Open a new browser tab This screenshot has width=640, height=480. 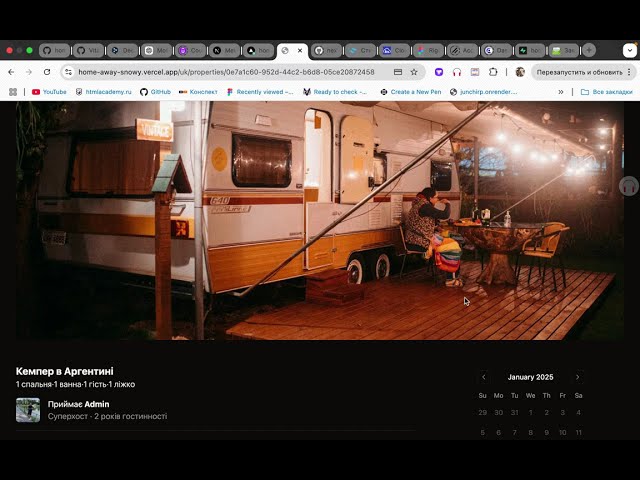coord(589,51)
